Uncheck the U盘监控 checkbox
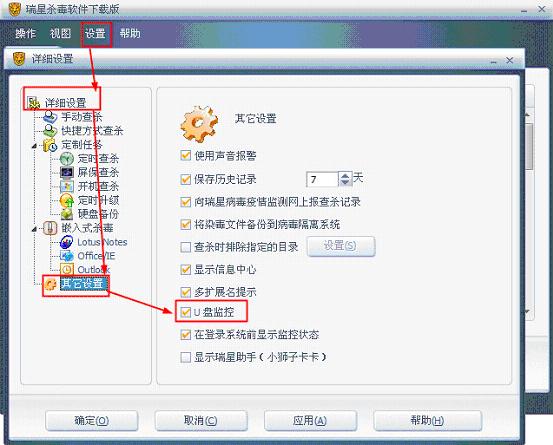This screenshot has height=445, width=553. [186, 312]
